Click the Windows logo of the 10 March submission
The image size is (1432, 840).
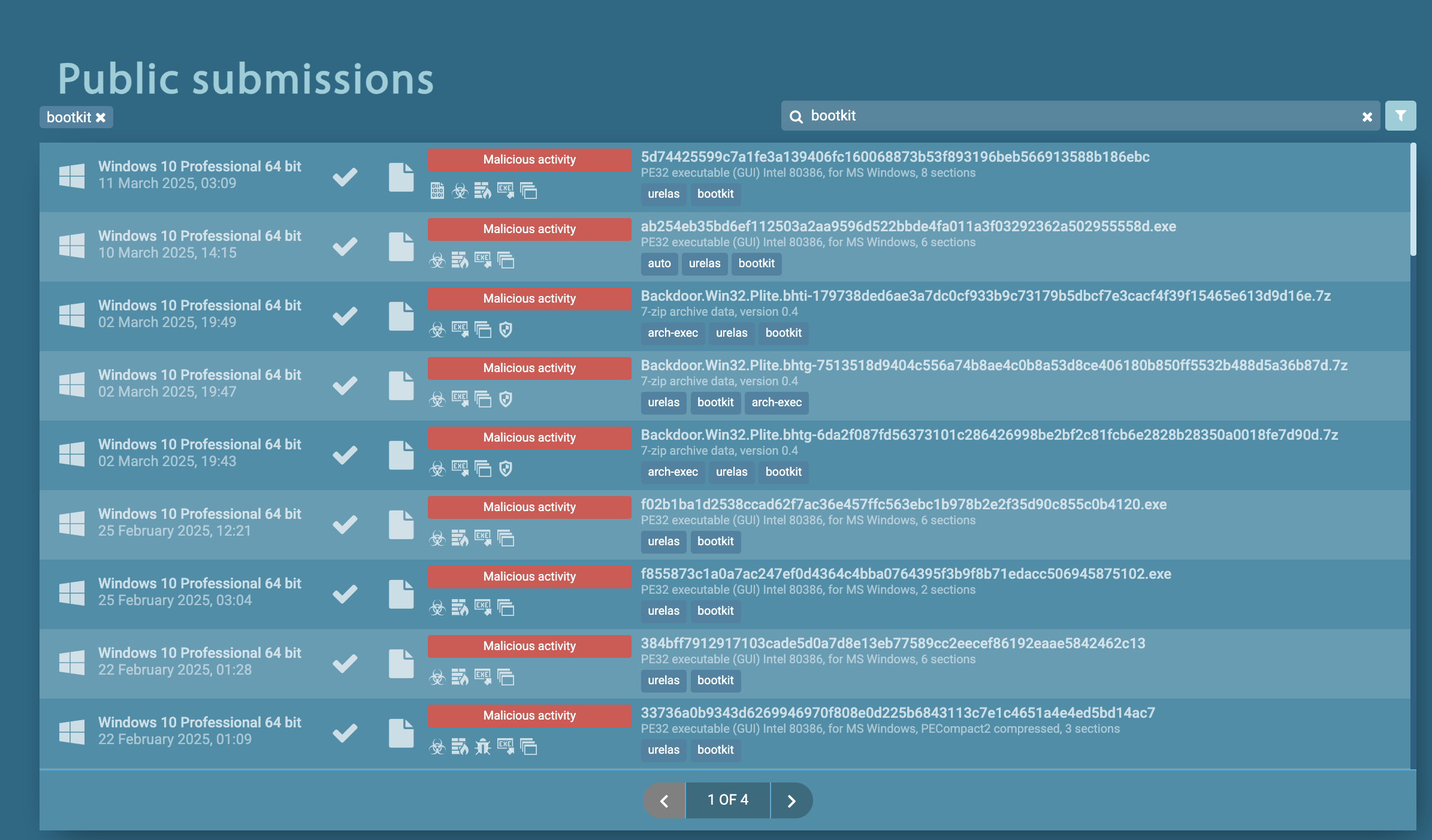pyautogui.click(x=72, y=246)
